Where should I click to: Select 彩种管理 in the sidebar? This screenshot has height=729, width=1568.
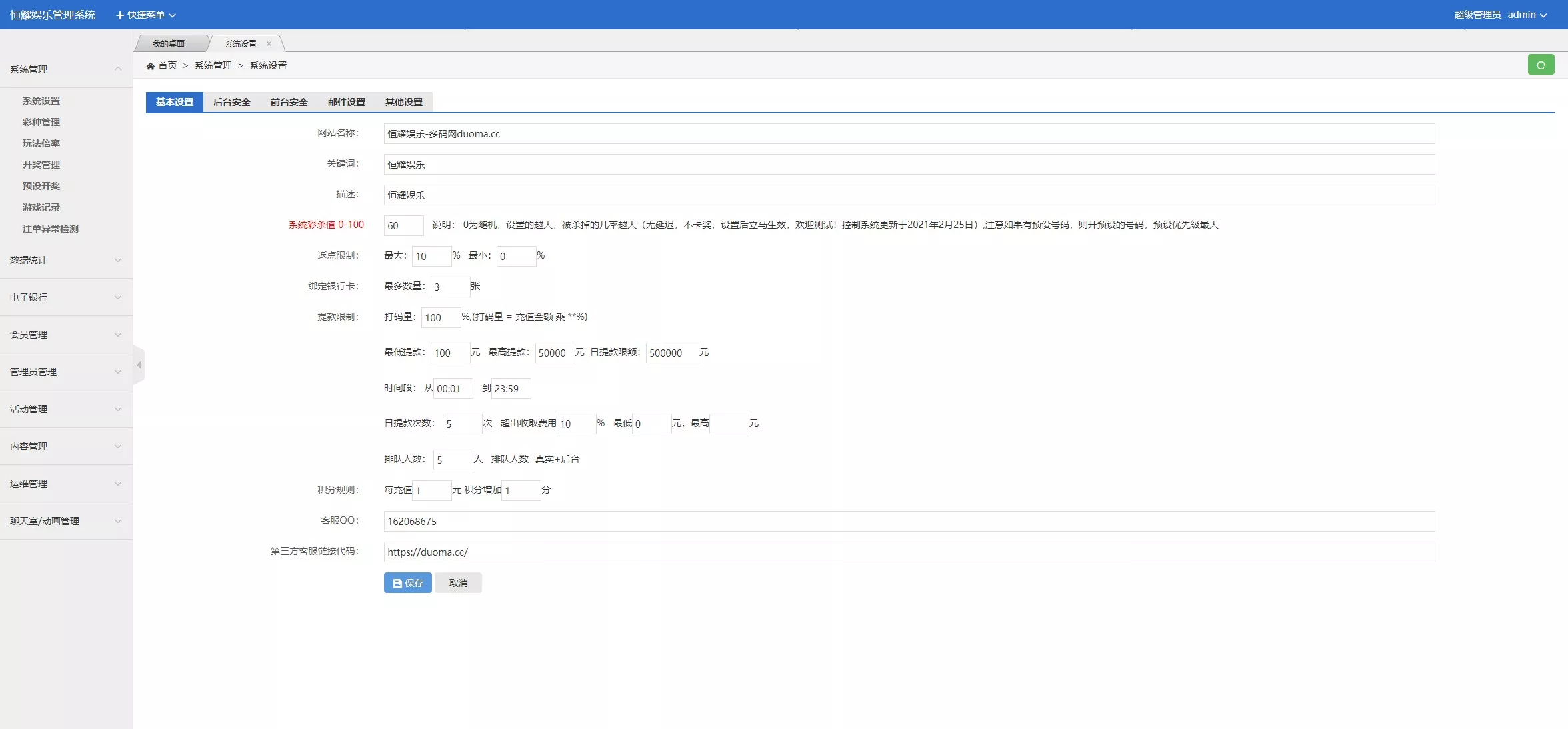coord(41,121)
